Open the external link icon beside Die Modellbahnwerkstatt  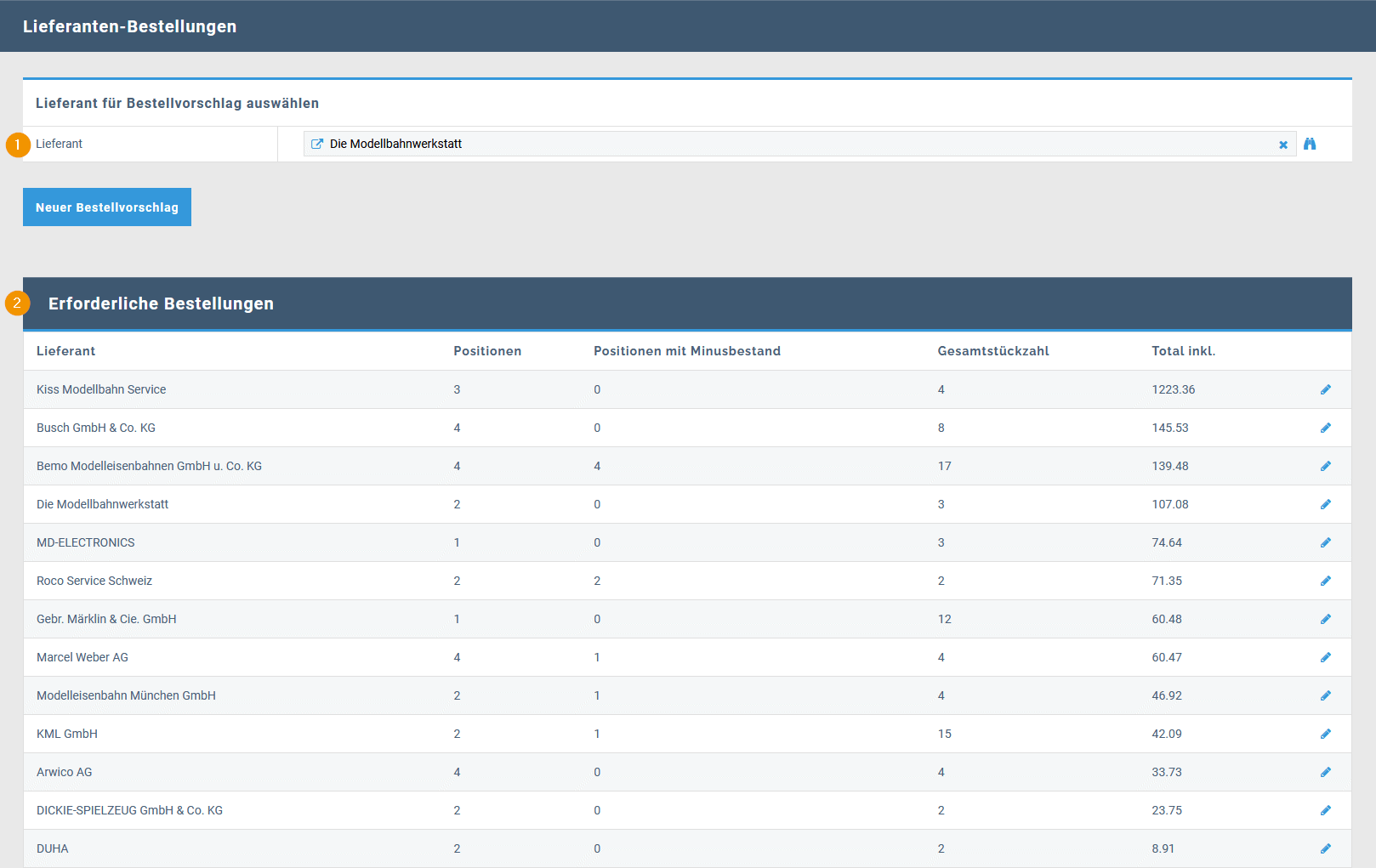click(317, 144)
